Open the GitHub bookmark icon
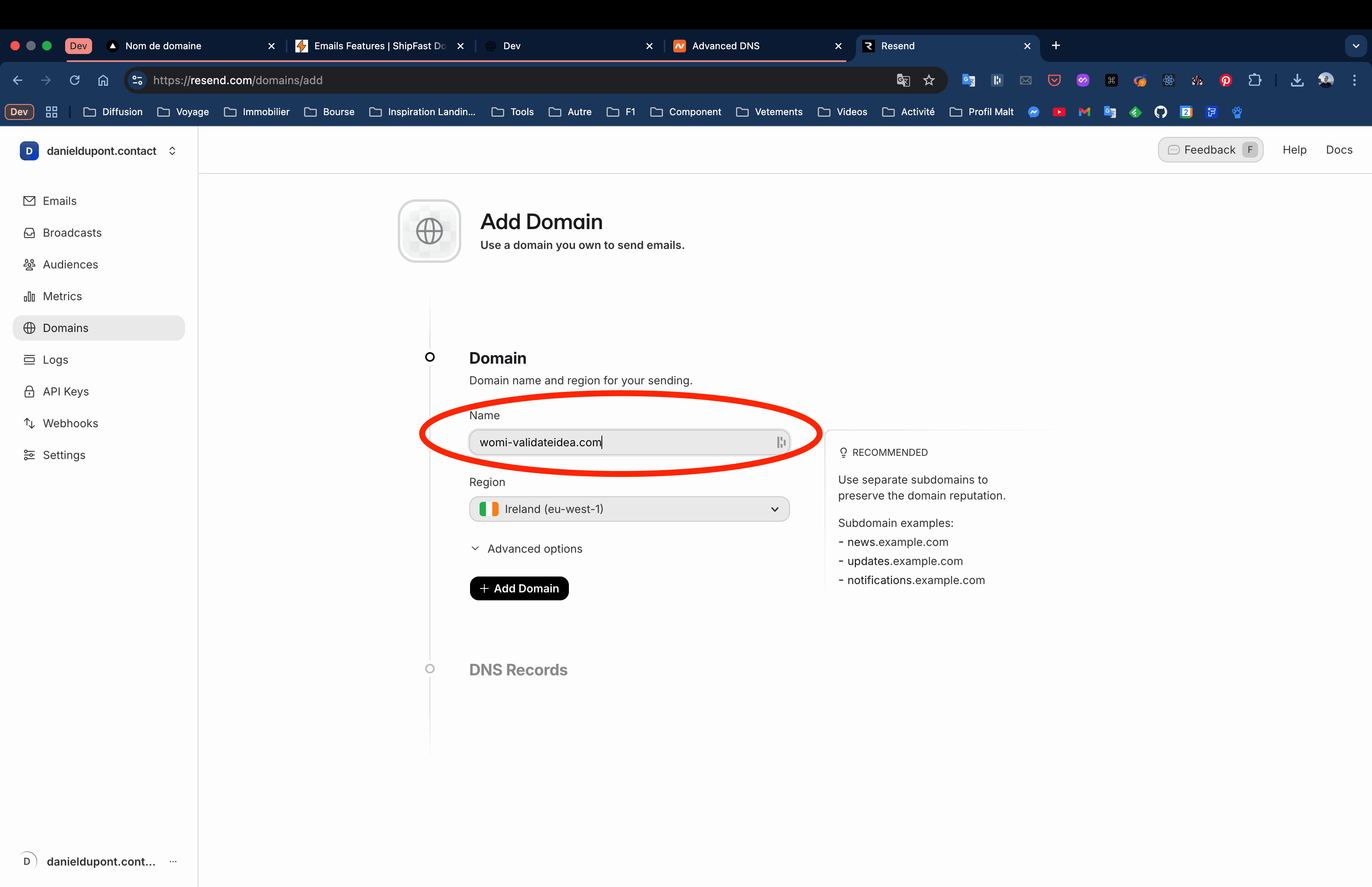The image size is (1372, 887). (x=1160, y=112)
